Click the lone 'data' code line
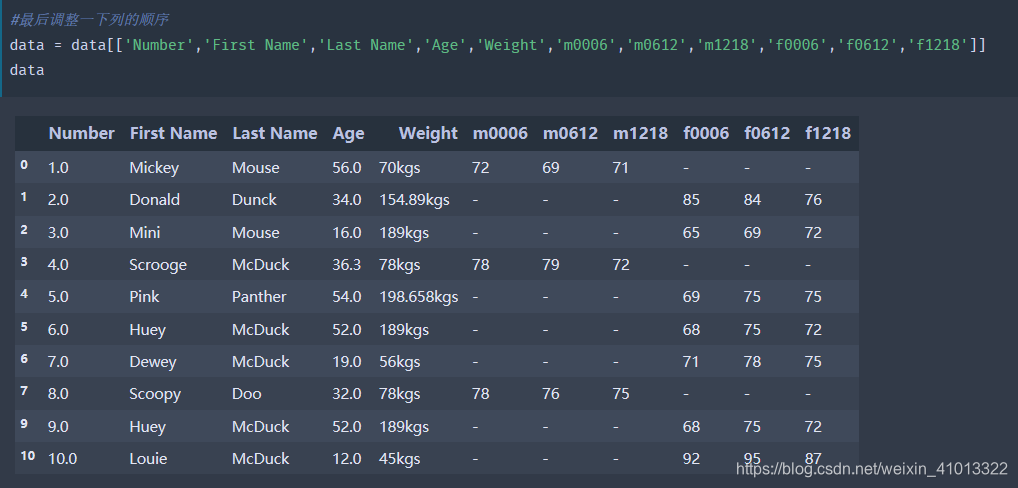Screen dimensions: 1018x488 [x=27, y=70]
